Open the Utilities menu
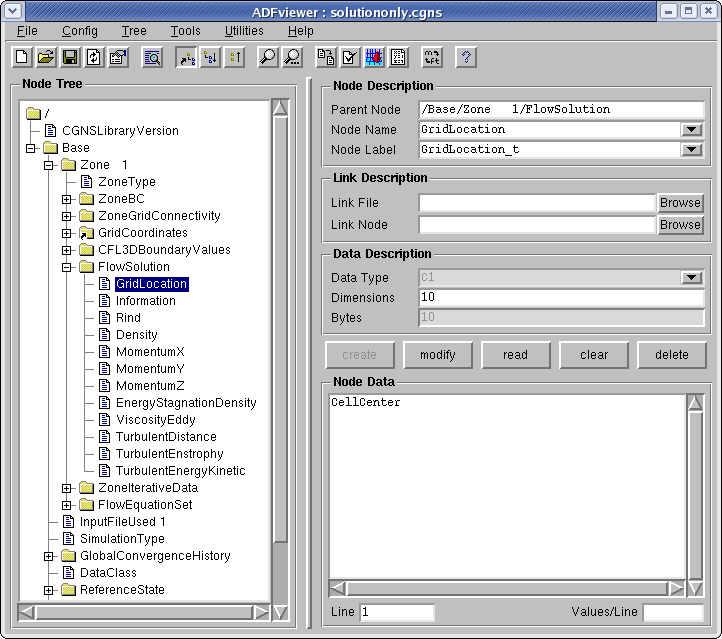The height and width of the screenshot is (639, 722). pyautogui.click(x=244, y=31)
